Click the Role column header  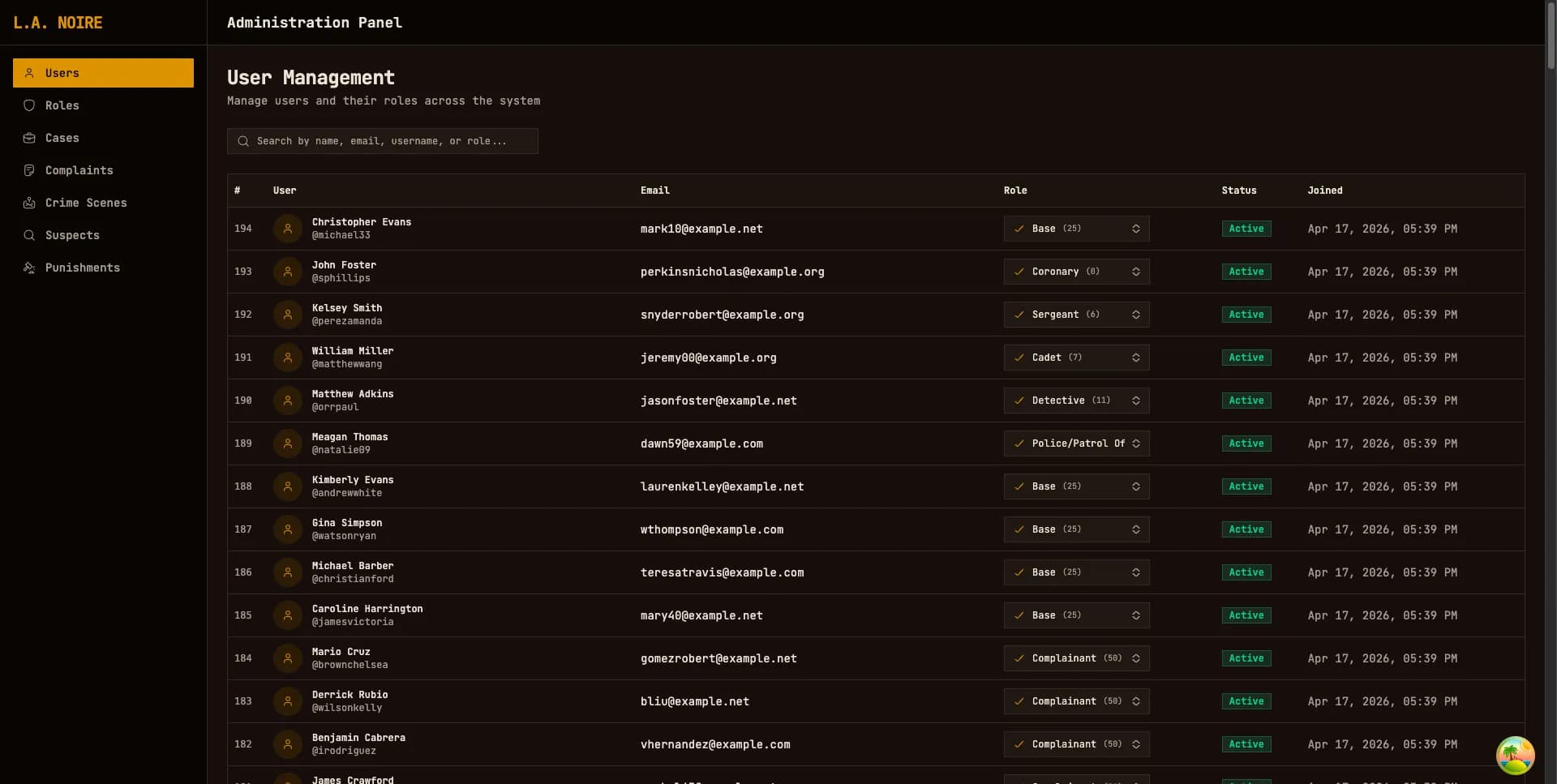(1015, 191)
